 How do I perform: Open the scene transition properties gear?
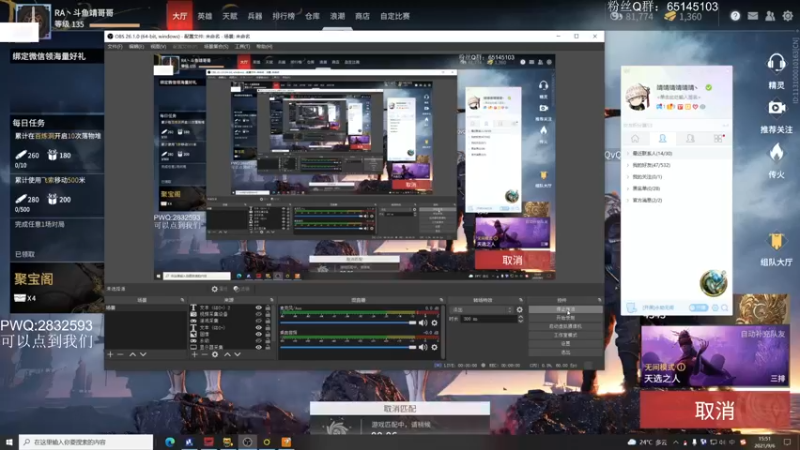click(519, 310)
